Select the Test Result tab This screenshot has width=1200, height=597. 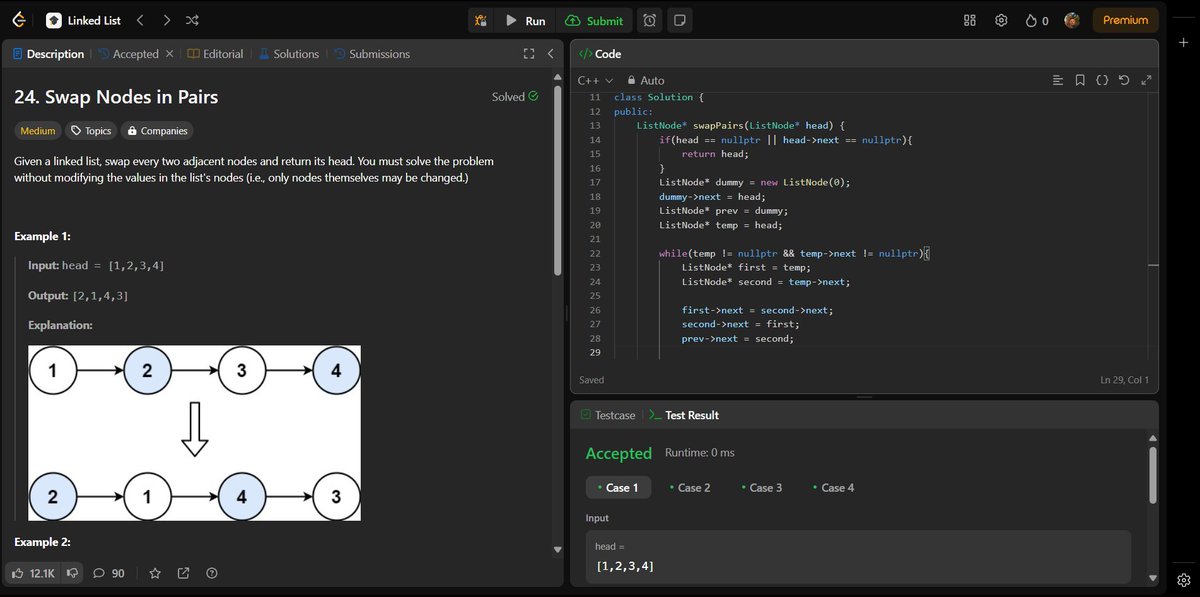[x=684, y=415]
